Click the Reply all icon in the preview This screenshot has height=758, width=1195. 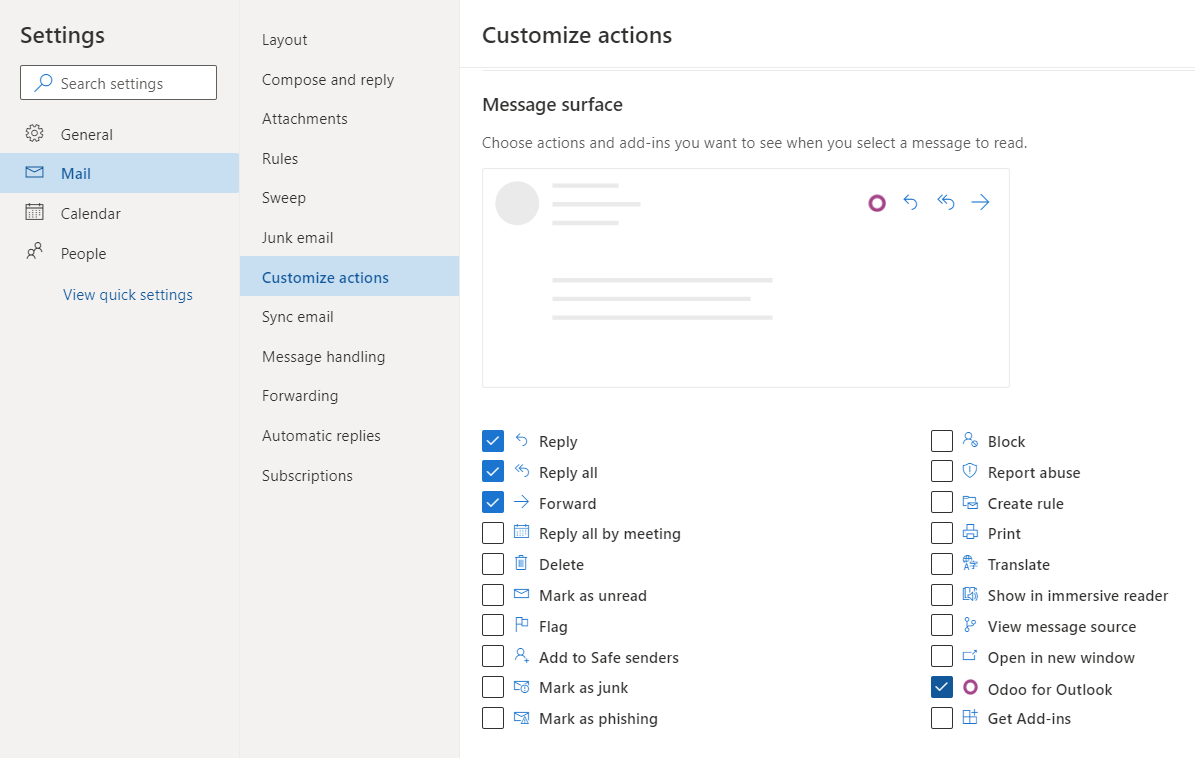(945, 202)
